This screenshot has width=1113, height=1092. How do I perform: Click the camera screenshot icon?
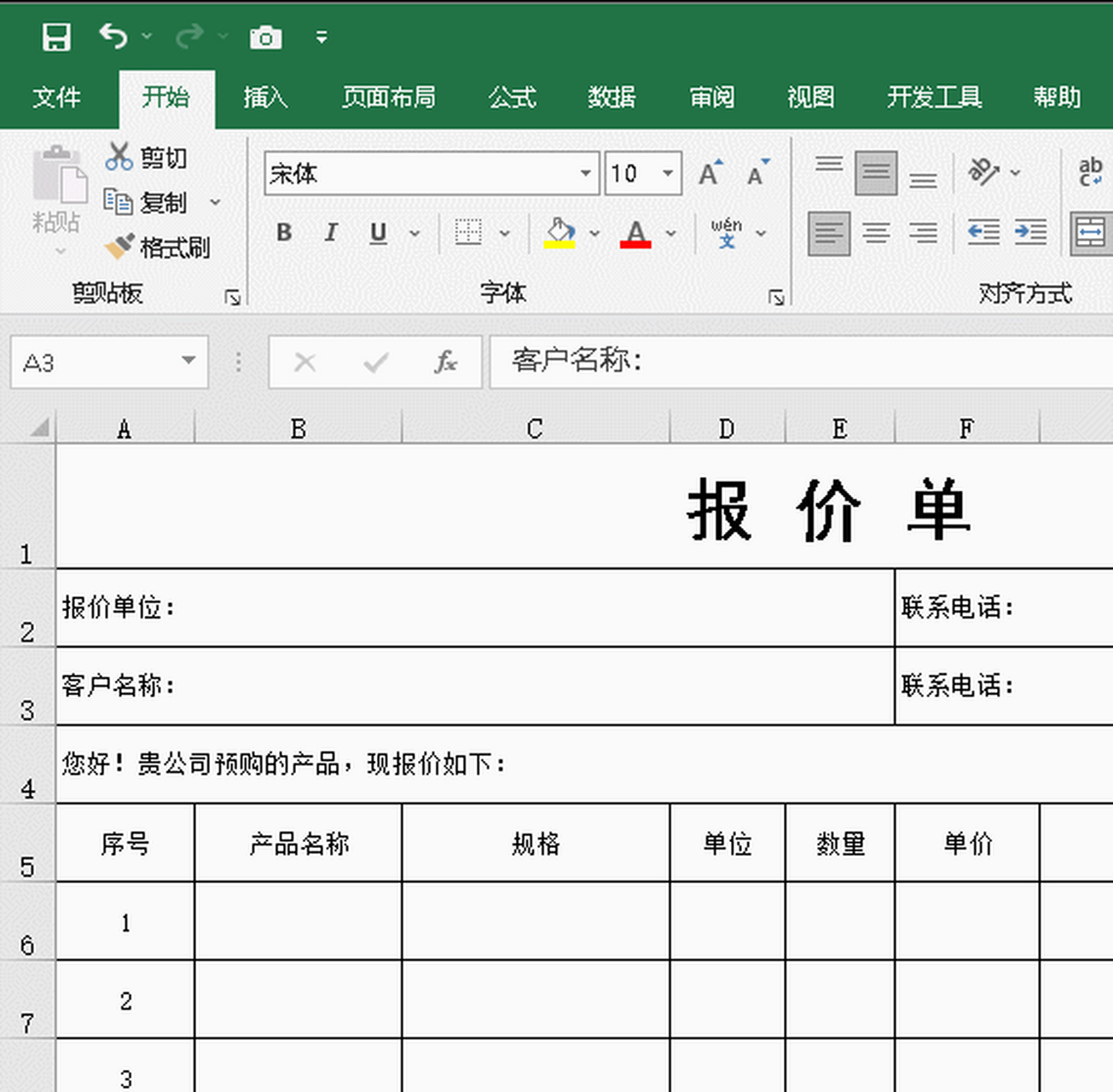(x=265, y=38)
